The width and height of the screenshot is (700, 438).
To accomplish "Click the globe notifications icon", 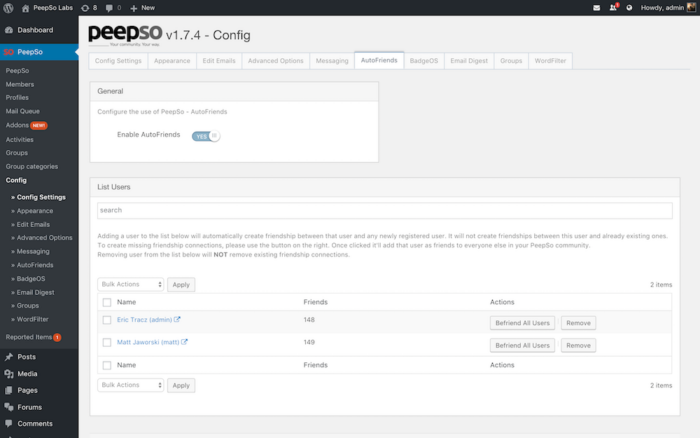I will click(629, 8).
